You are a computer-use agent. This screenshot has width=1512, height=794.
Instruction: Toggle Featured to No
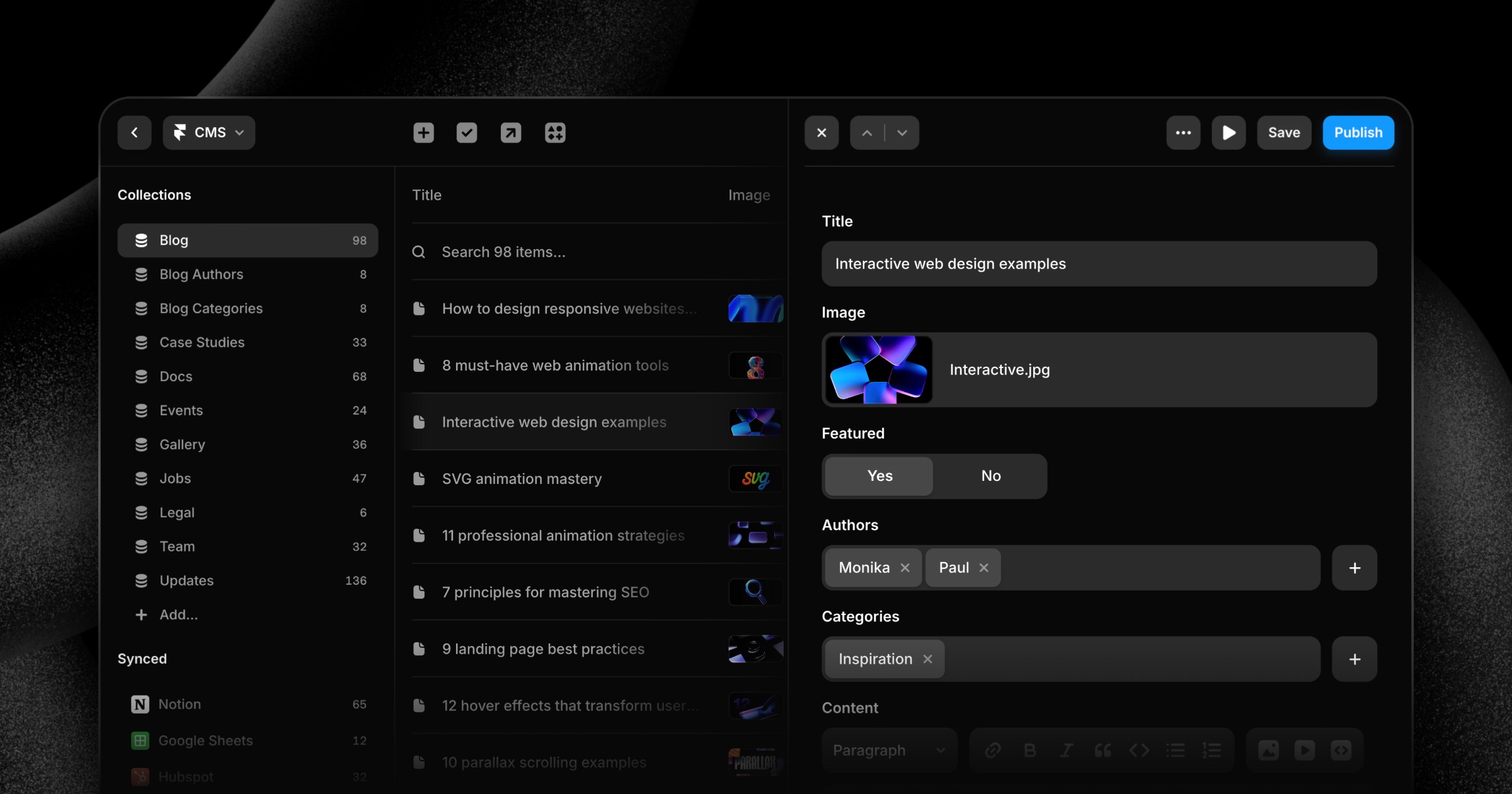point(990,476)
